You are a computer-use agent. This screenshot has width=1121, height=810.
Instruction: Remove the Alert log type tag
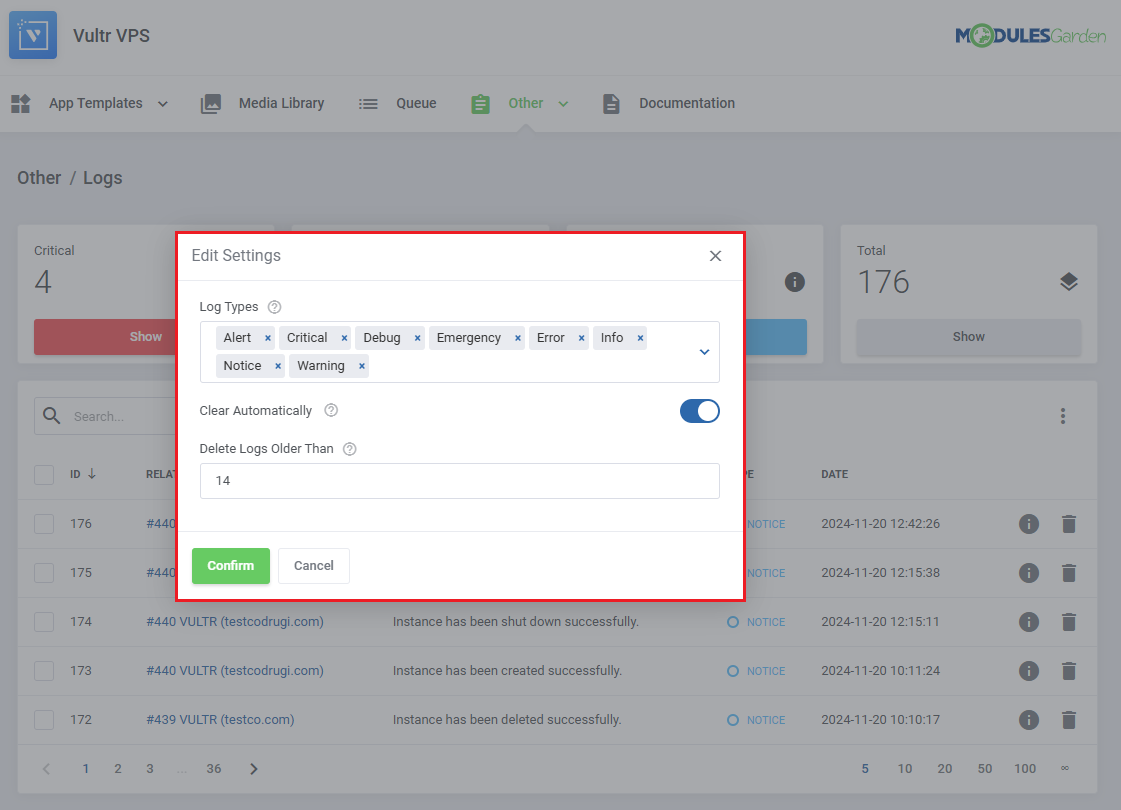(268, 338)
